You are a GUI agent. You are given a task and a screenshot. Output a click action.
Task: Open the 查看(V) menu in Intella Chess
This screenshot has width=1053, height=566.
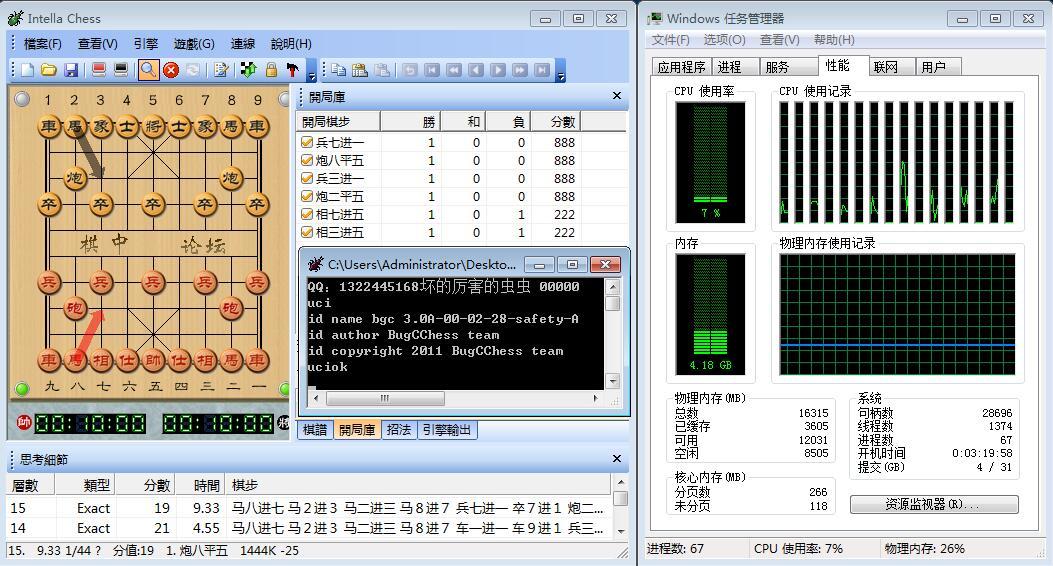[x=97, y=44]
